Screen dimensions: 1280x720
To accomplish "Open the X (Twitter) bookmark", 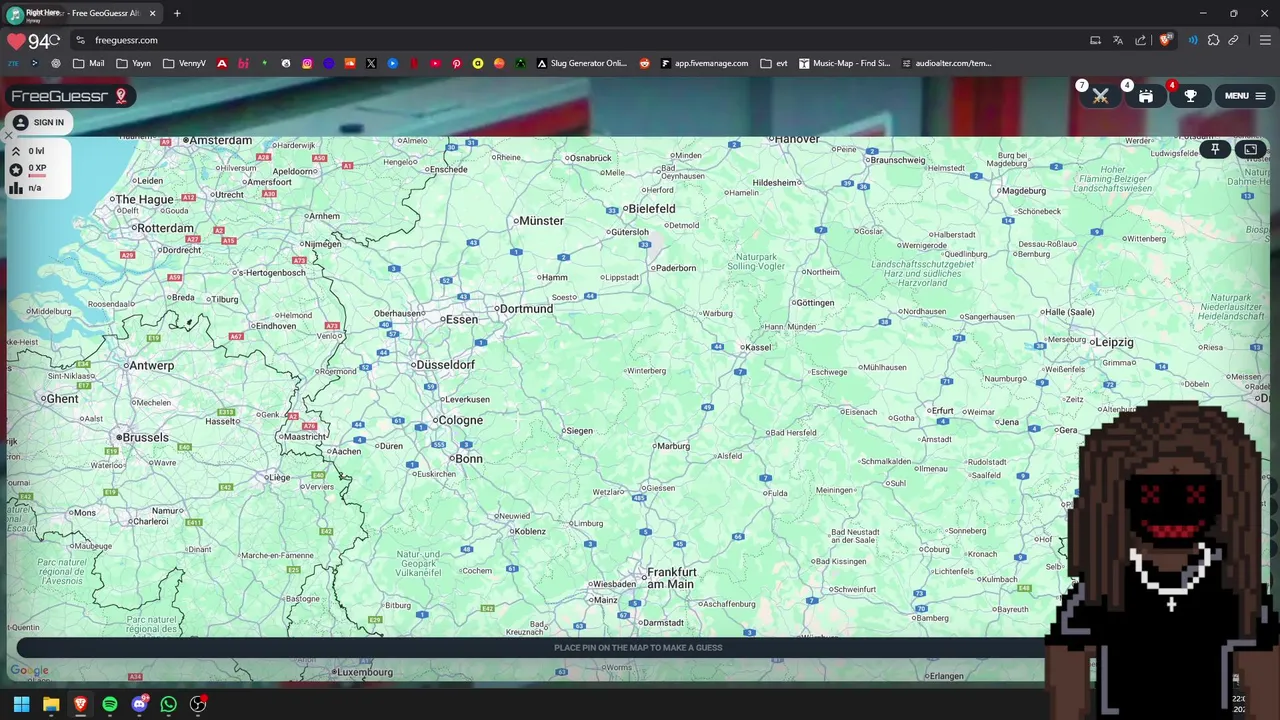I will click(371, 63).
